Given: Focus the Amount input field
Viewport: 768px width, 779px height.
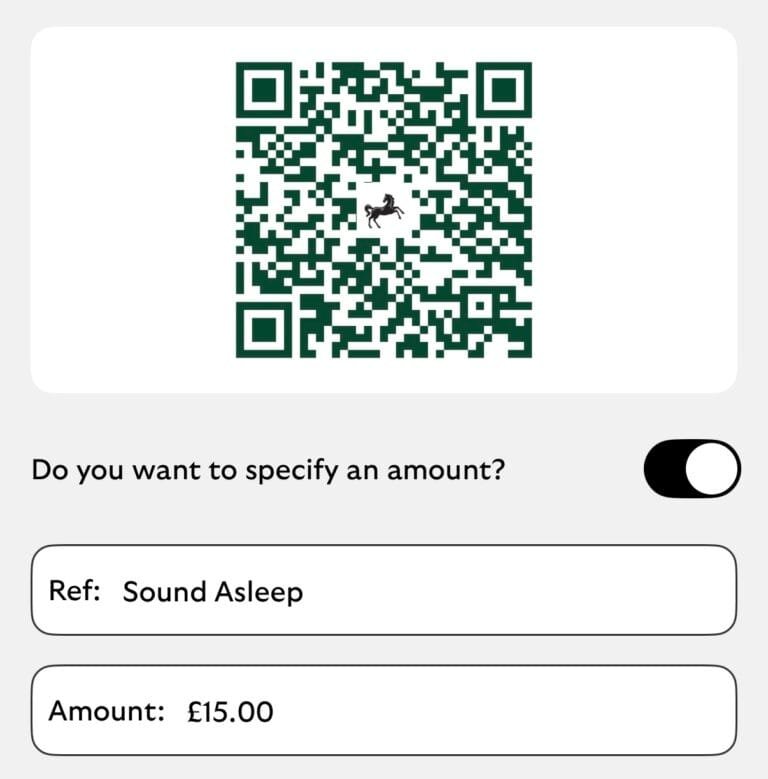Looking at the screenshot, I should 500,711.
